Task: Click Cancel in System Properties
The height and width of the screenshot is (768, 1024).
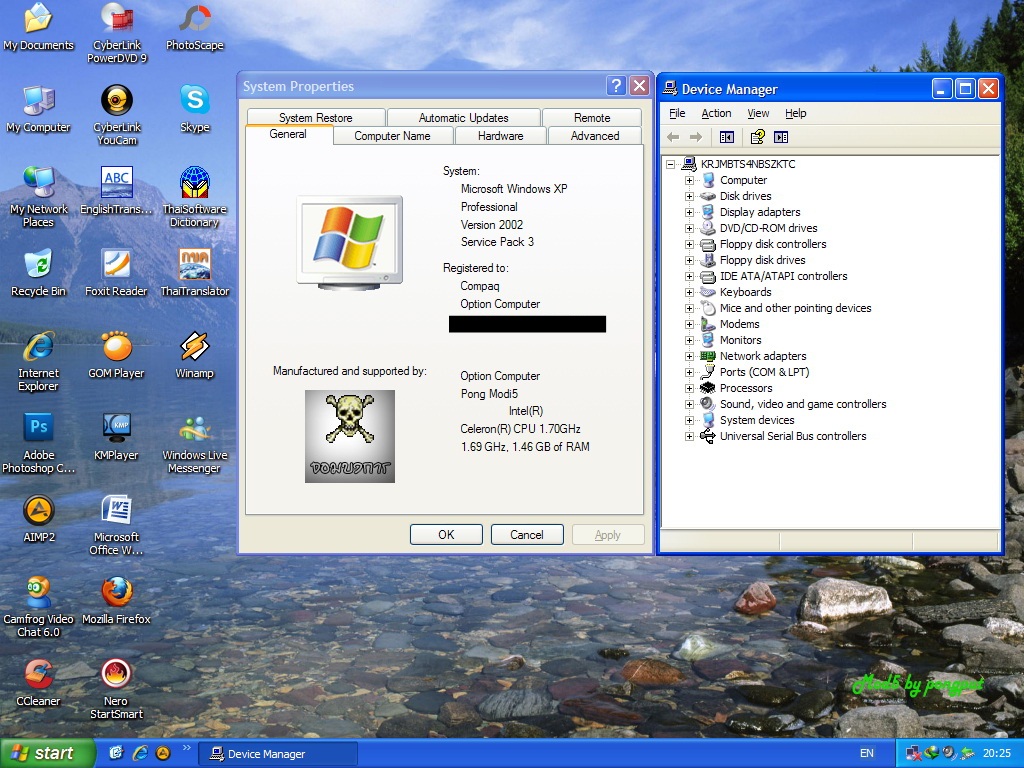Action: (526, 534)
